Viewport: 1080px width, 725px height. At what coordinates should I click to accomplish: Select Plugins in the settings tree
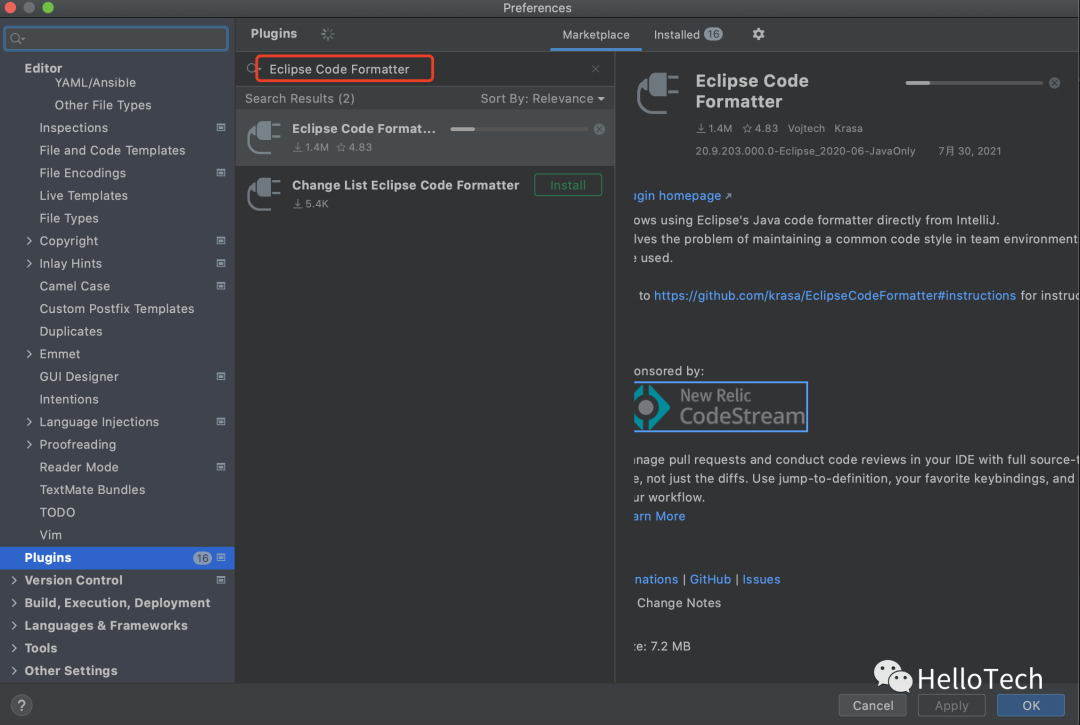117,558
